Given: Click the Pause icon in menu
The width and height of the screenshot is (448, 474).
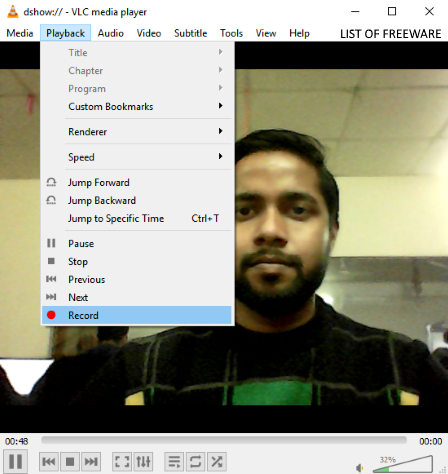Looking at the screenshot, I should click(51, 243).
